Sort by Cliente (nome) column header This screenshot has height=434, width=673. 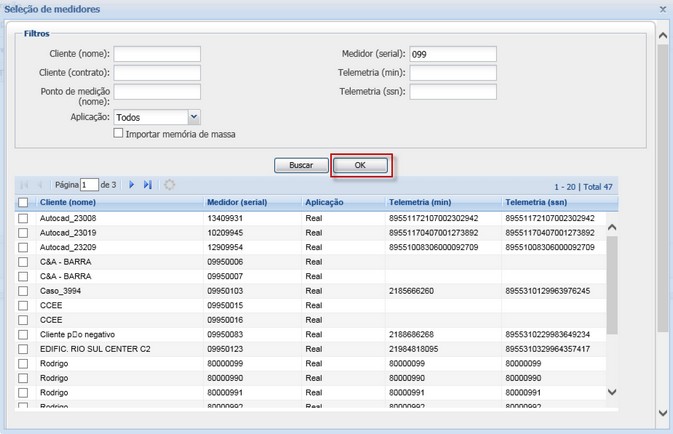coord(68,202)
